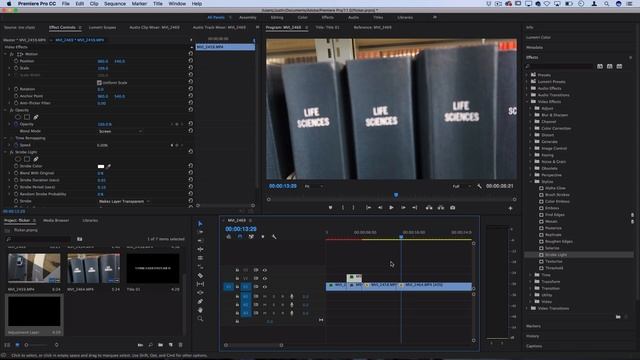This screenshot has width=640, height=360.
Task: Click the Export Frame camera icon
Action: click(x=453, y=208)
